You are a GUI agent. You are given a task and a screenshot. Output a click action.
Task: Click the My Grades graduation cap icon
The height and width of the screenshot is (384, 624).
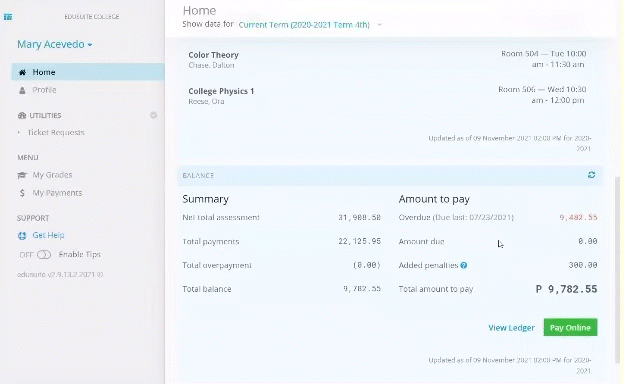click(x=22, y=175)
